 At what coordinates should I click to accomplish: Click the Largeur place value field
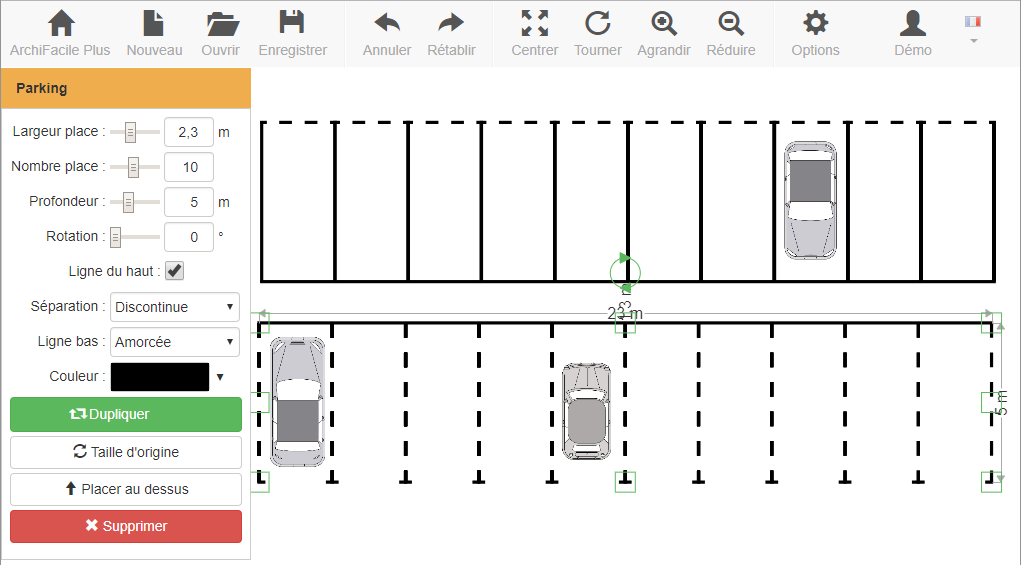[x=188, y=132]
